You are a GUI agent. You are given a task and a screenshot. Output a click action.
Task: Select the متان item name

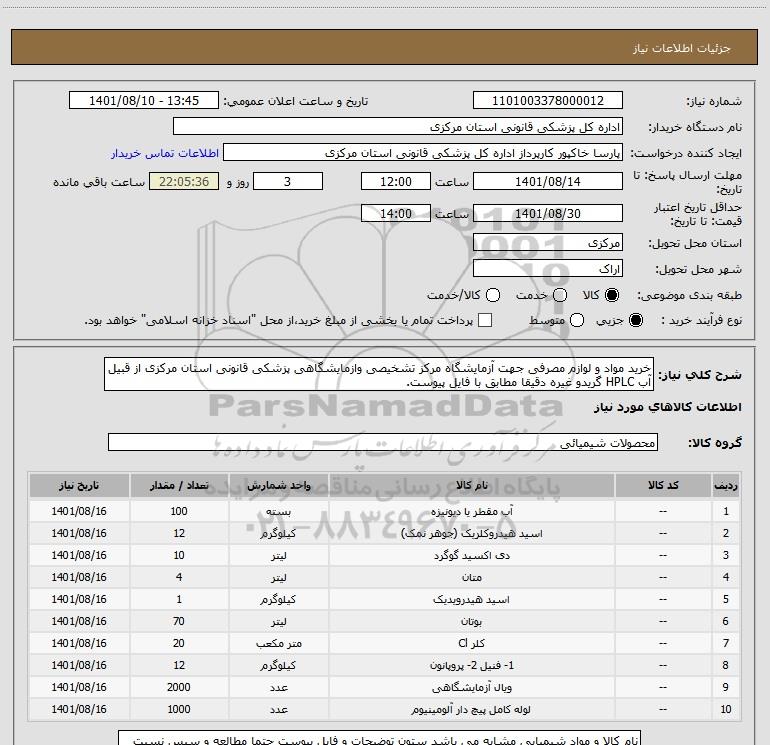click(471, 578)
